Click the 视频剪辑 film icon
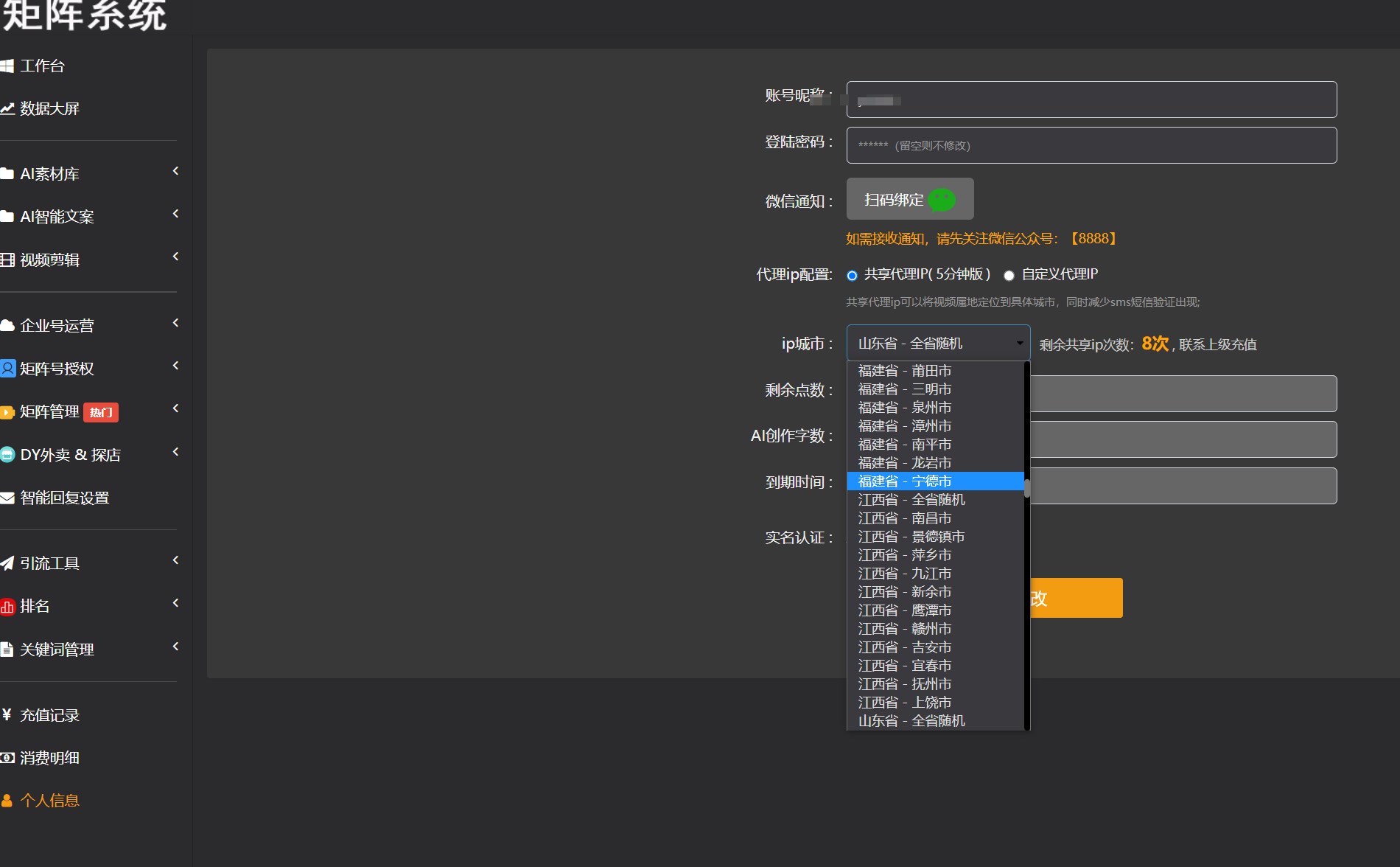1400x867 pixels. pyautogui.click(x=7, y=260)
